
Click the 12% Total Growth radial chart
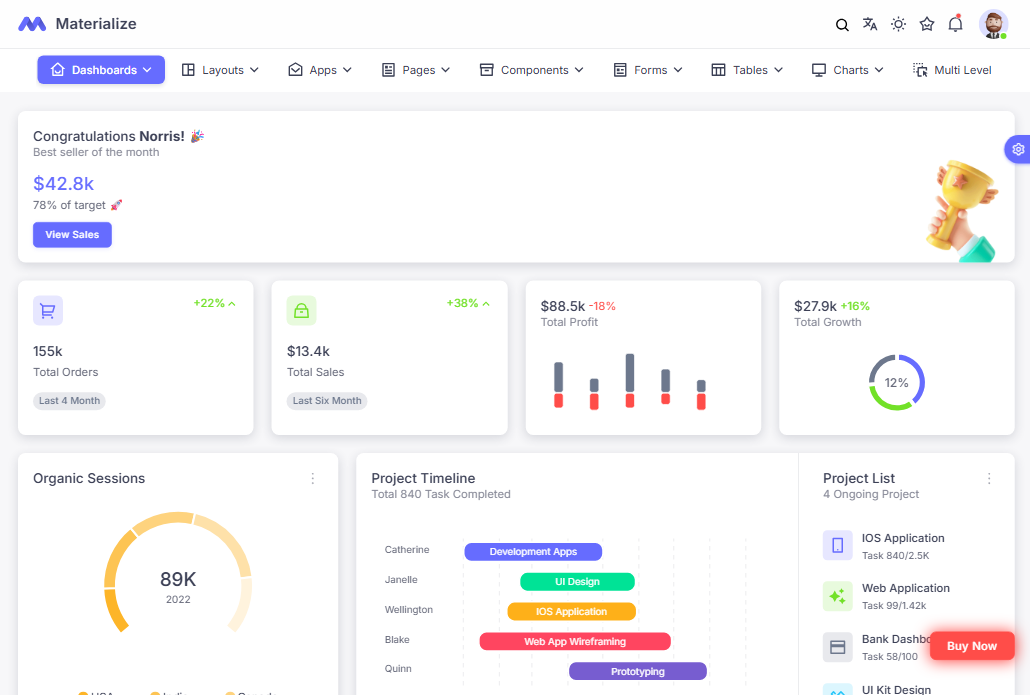(897, 382)
